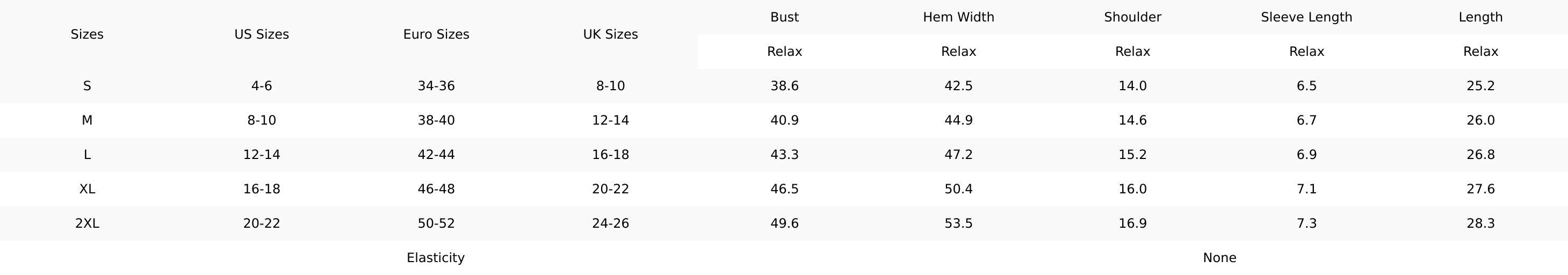The image size is (1568, 275).
Task: Click the Relax label under Bust
Action: click(785, 52)
